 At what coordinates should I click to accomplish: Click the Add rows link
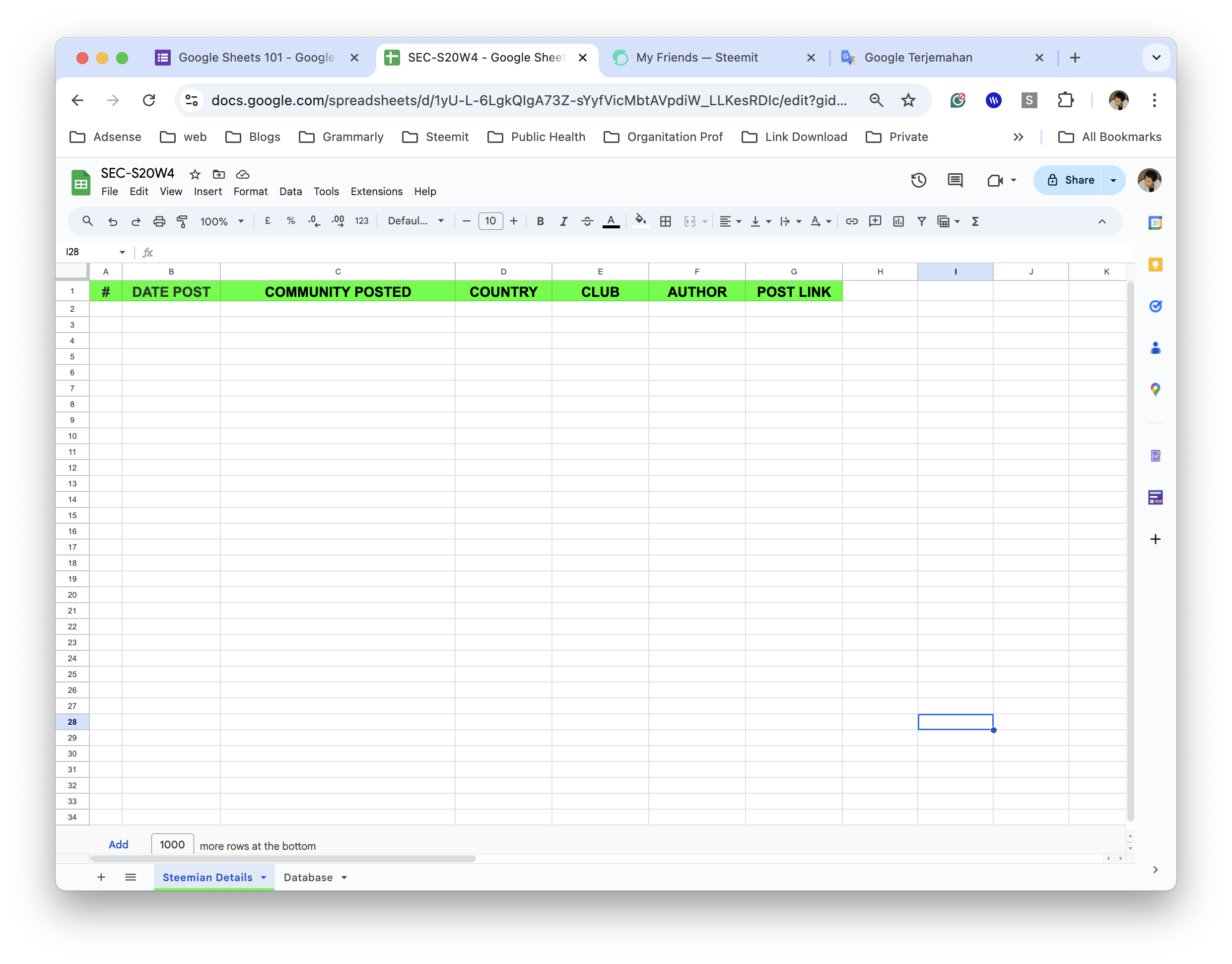[x=118, y=844]
